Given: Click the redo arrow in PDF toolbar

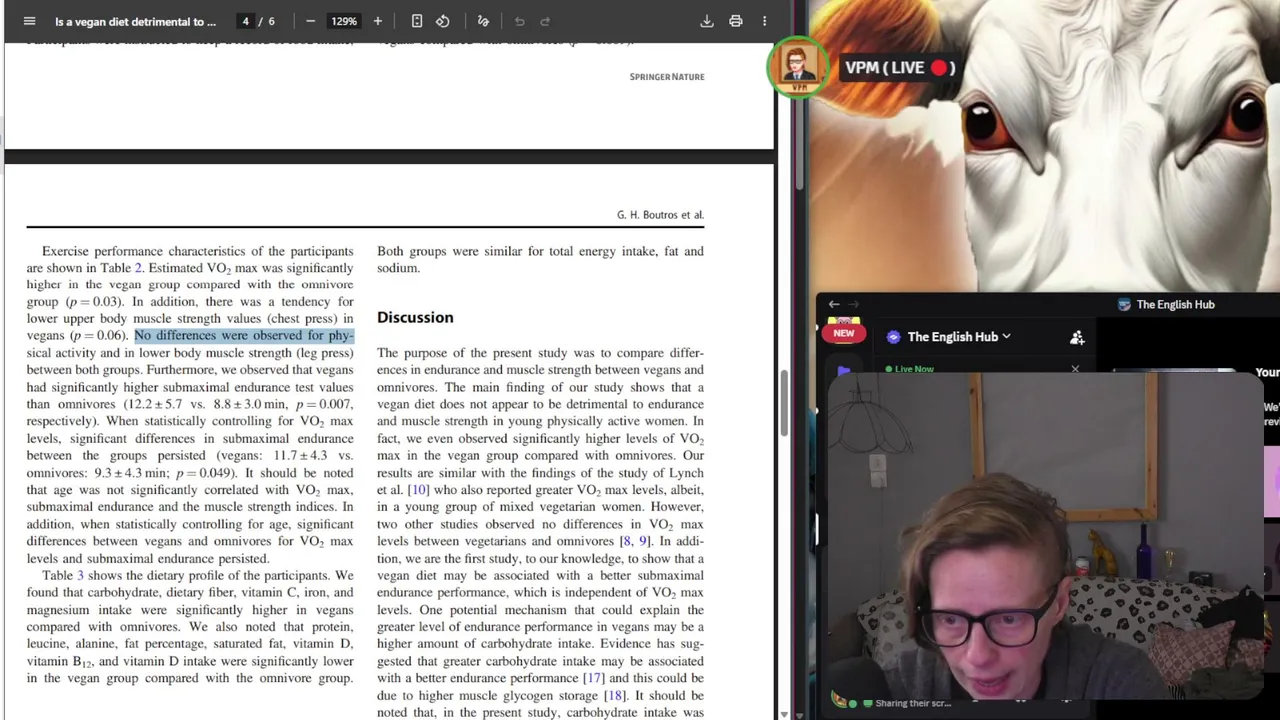Looking at the screenshot, I should pyautogui.click(x=545, y=21).
